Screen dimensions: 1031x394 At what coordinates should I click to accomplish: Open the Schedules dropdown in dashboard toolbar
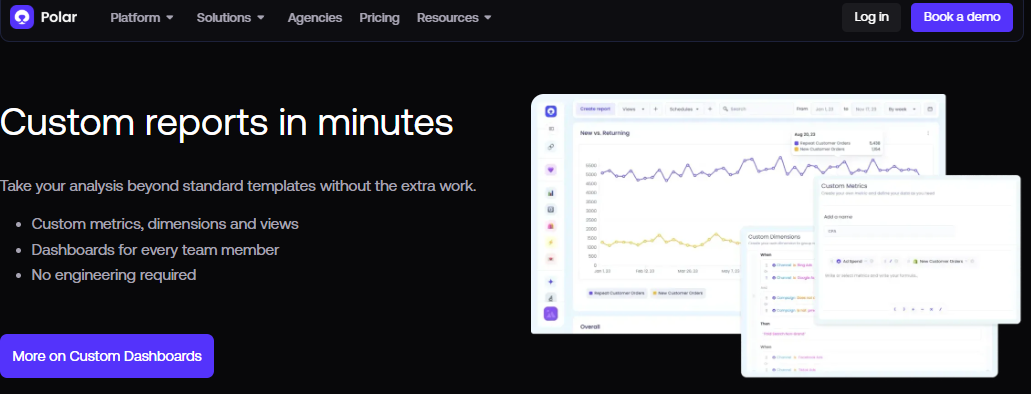[684, 109]
